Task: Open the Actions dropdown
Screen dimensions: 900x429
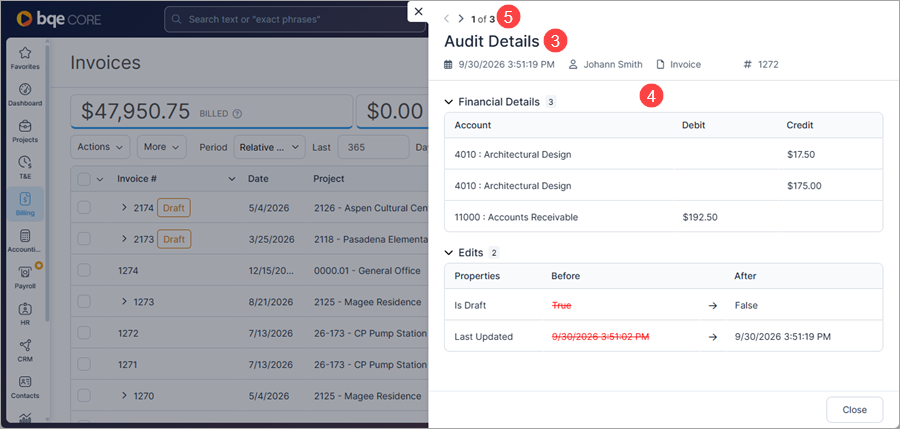Action: (100, 147)
